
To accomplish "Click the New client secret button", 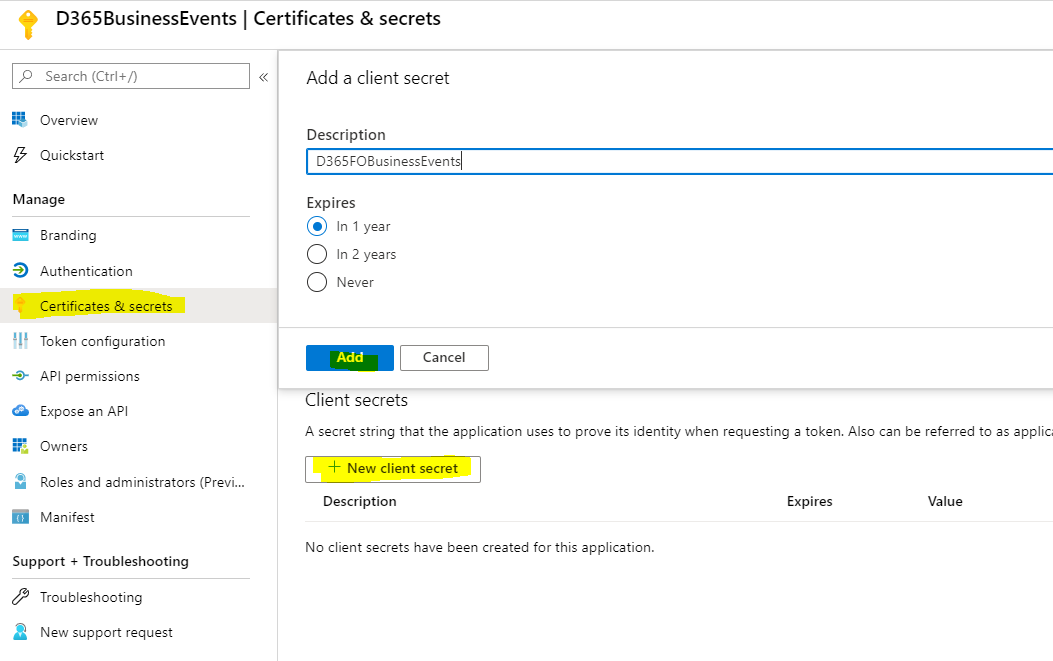I will point(393,469).
